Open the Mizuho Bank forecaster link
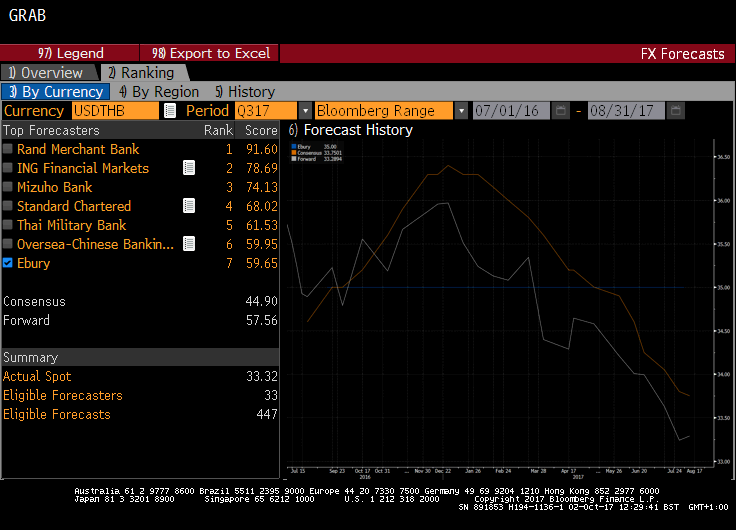736x530 pixels. coord(54,187)
